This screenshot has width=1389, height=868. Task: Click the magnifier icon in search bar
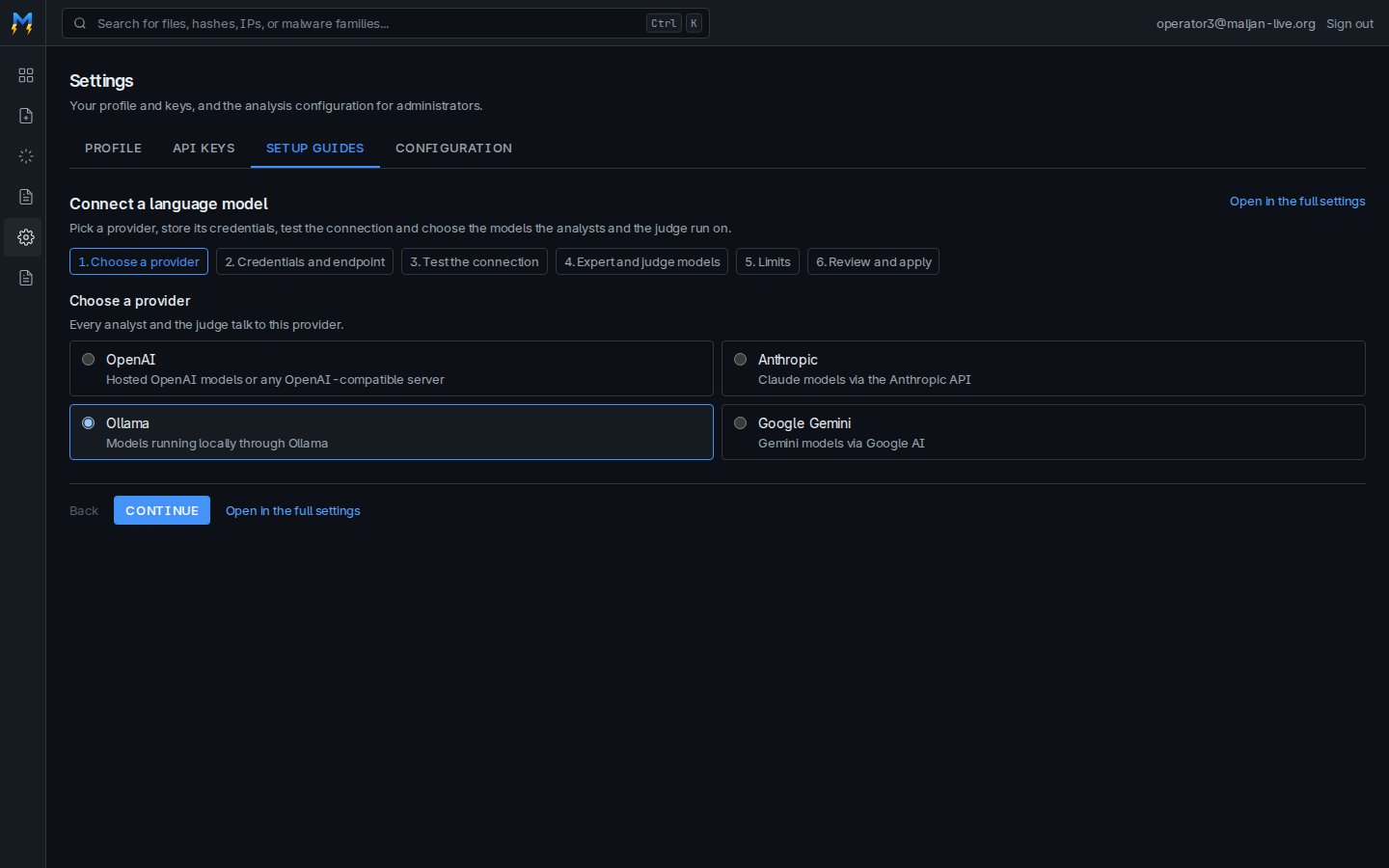pos(80,23)
